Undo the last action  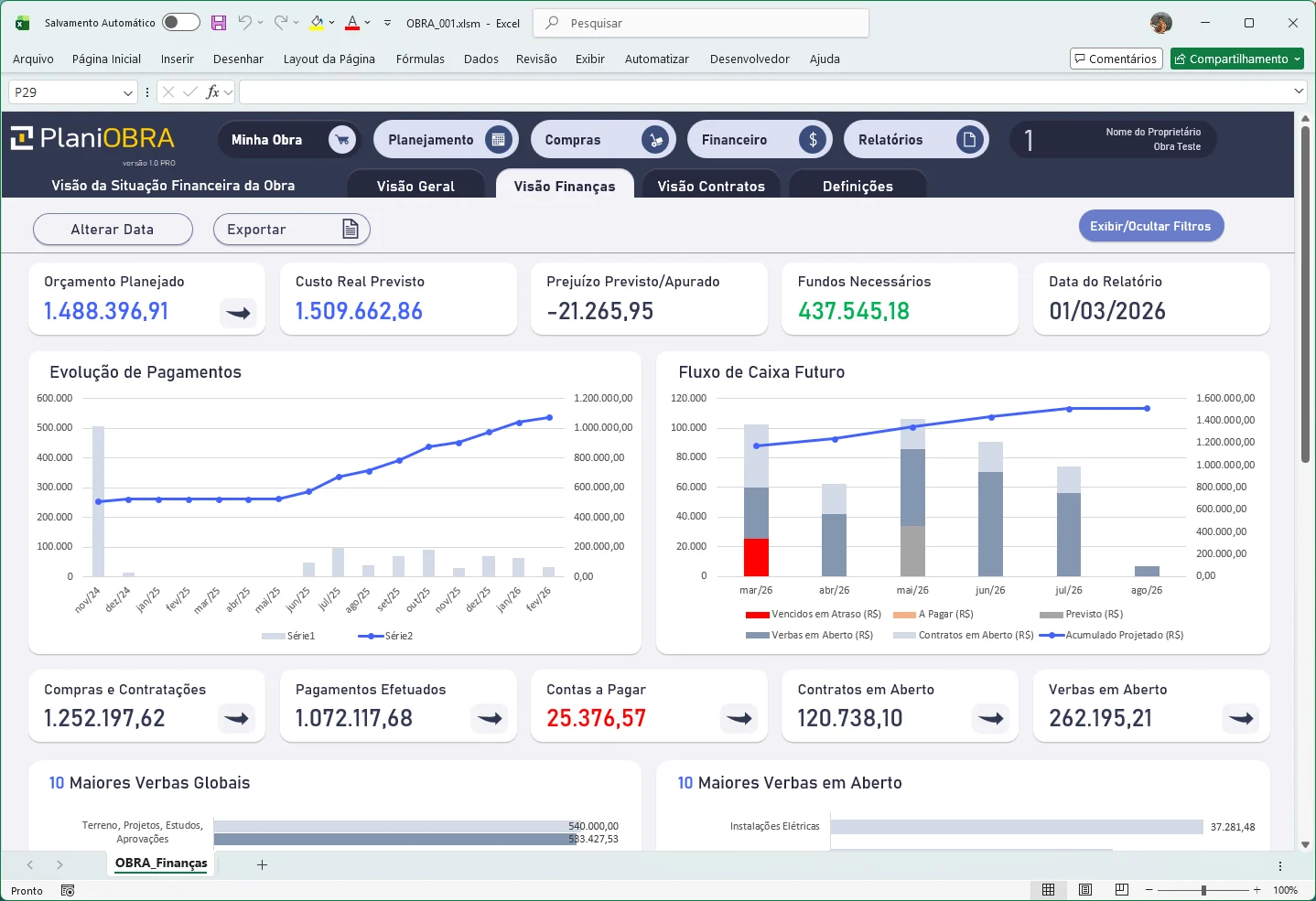pos(244,22)
